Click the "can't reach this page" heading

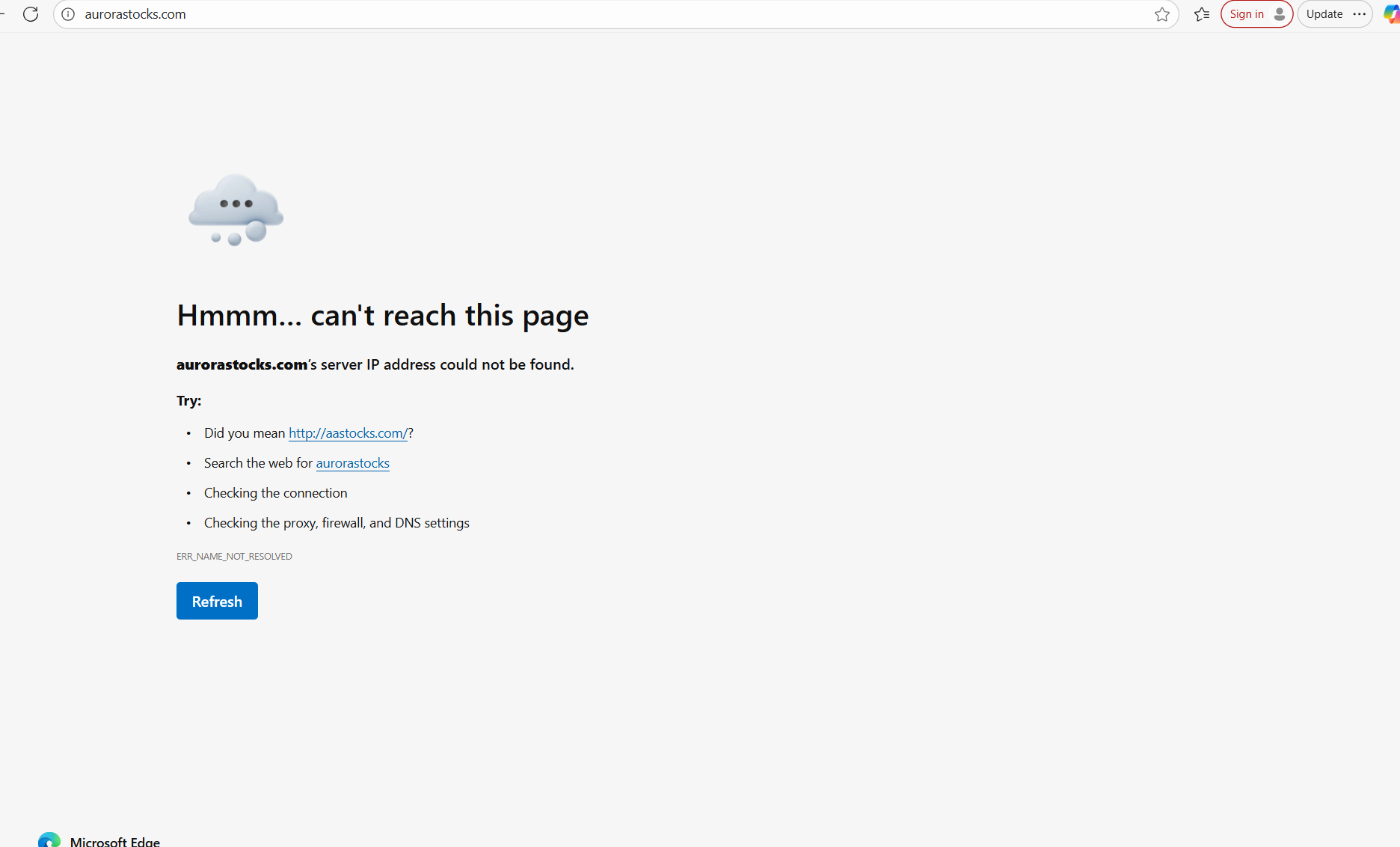[382, 316]
